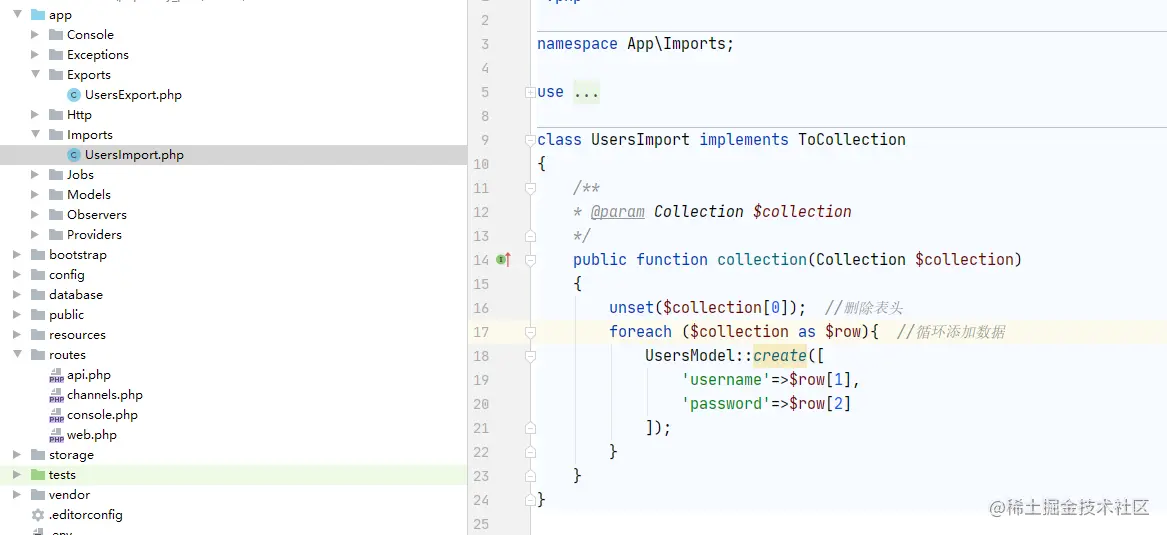Expand the Observers folder arrow

pyautogui.click(x=35, y=214)
